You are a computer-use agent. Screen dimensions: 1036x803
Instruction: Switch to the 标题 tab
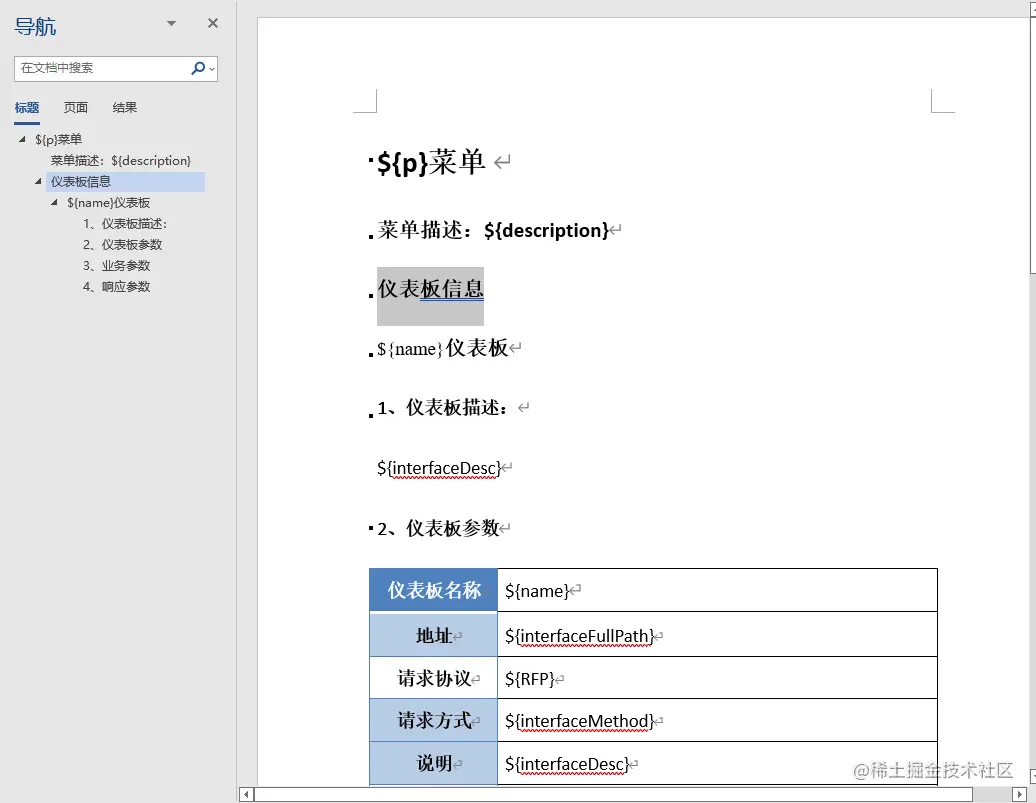point(27,108)
